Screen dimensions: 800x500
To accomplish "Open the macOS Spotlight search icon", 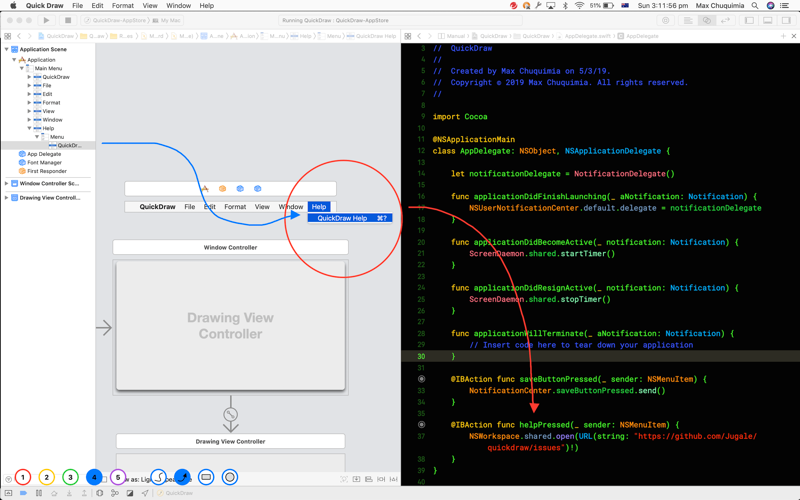I will [x=755, y=6].
